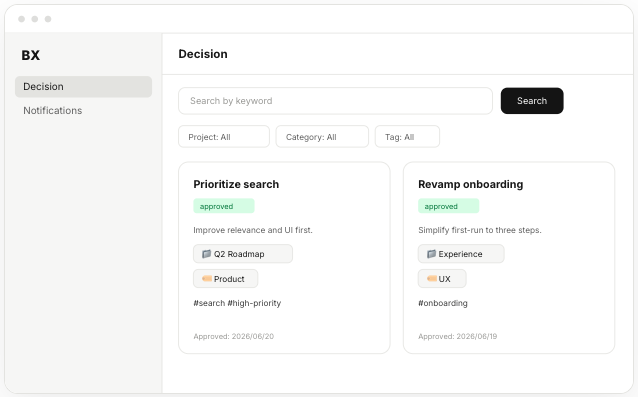Click the Experience folder icon
Image resolution: width=638 pixels, height=397 pixels.
(431, 254)
